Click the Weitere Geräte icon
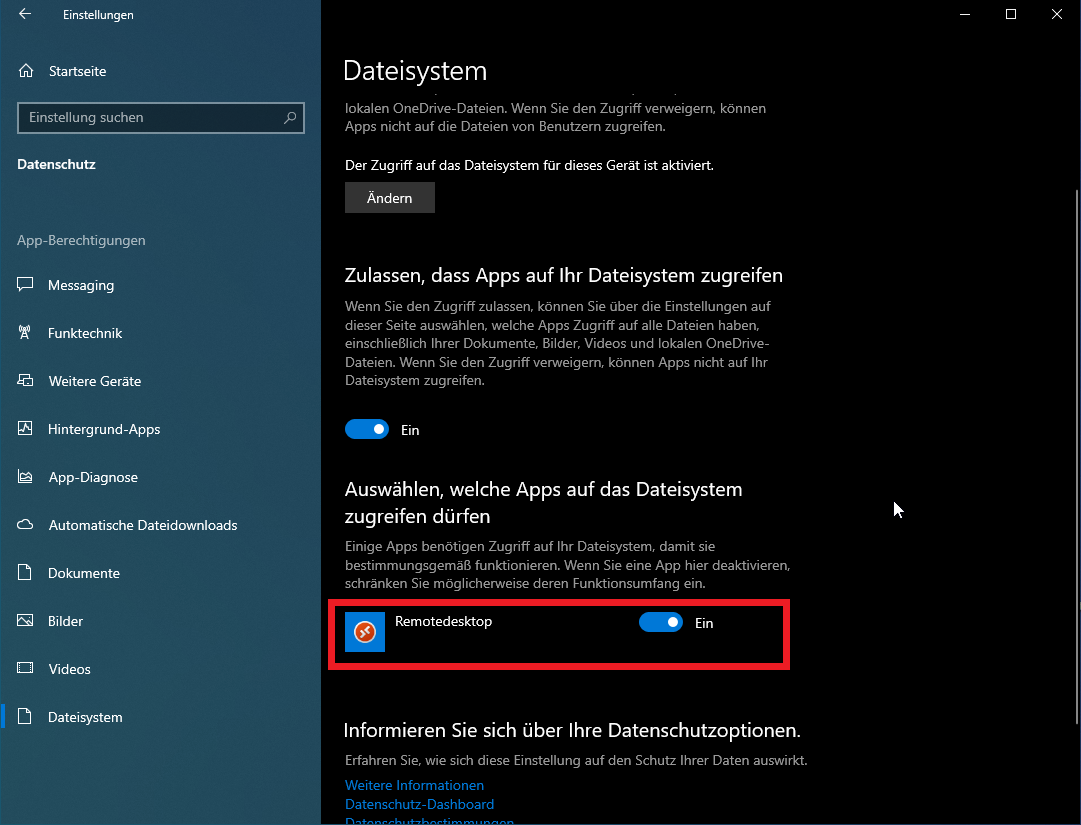This screenshot has height=825, width=1081. 26,381
